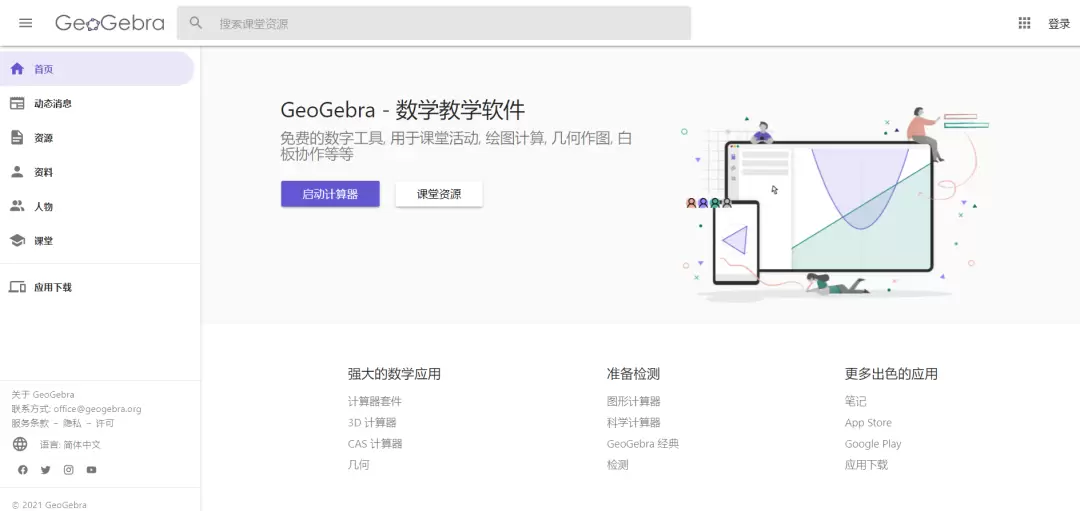Viewport: 1080px width, 511px height.
Task: Click the hero illustration with monitor graphic
Action: 833,205
